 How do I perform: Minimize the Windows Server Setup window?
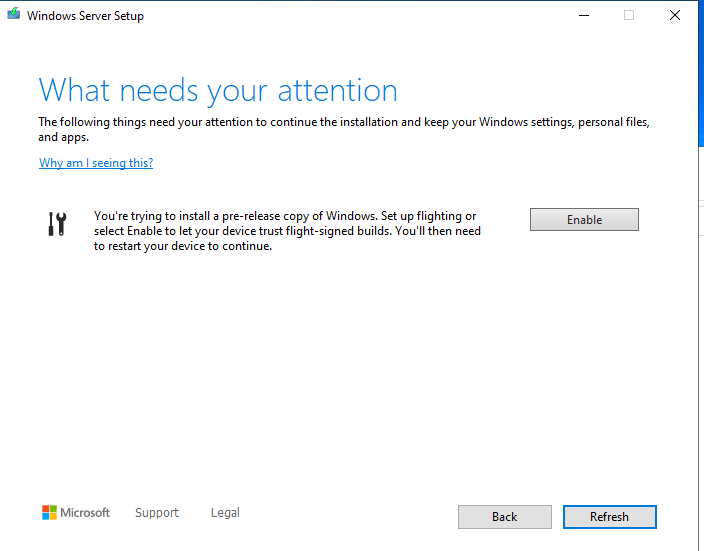click(x=584, y=15)
